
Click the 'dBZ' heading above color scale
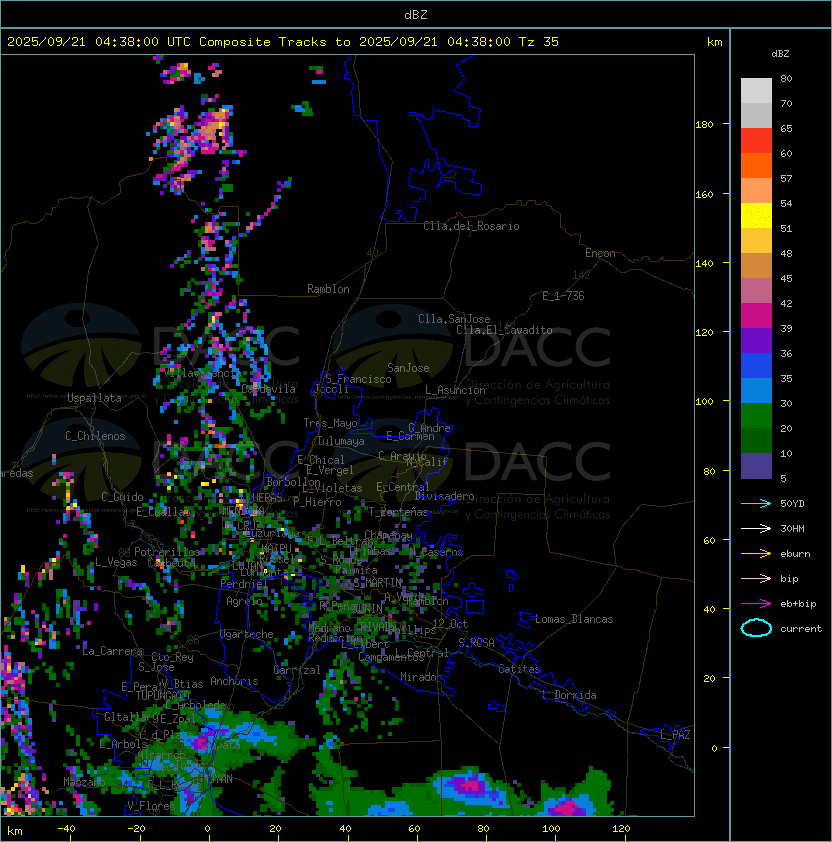780,54
